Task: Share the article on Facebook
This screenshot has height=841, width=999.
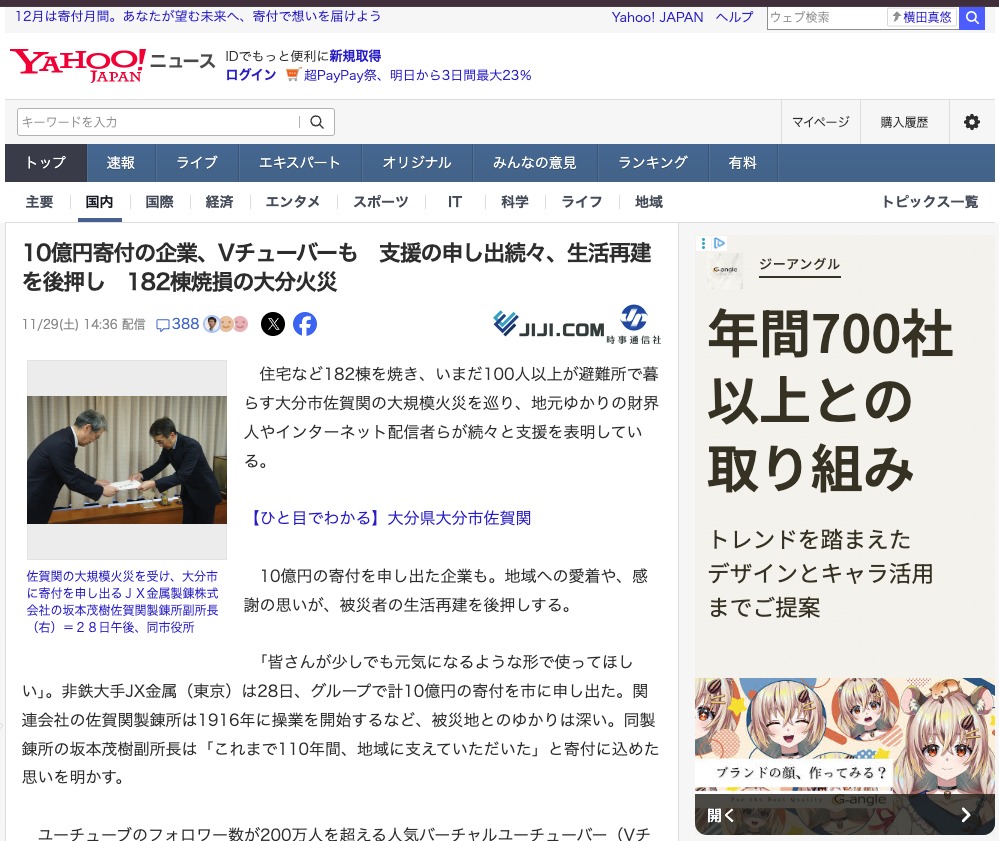Action: pyautogui.click(x=305, y=324)
